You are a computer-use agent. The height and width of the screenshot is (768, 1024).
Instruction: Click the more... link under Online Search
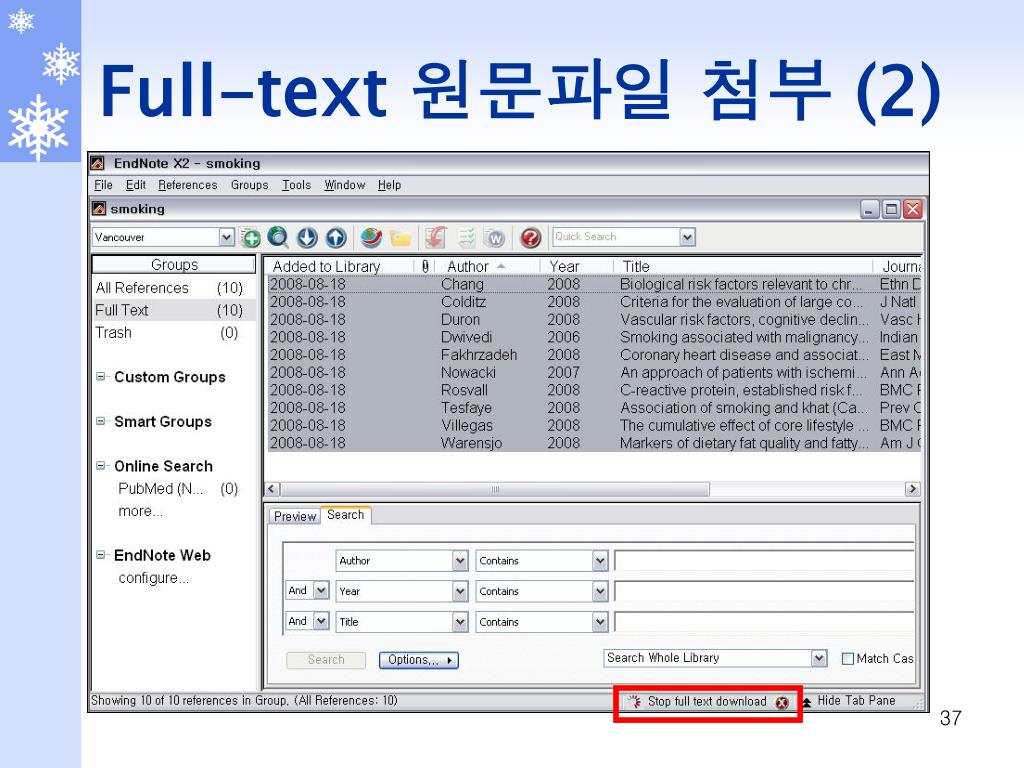point(140,511)
